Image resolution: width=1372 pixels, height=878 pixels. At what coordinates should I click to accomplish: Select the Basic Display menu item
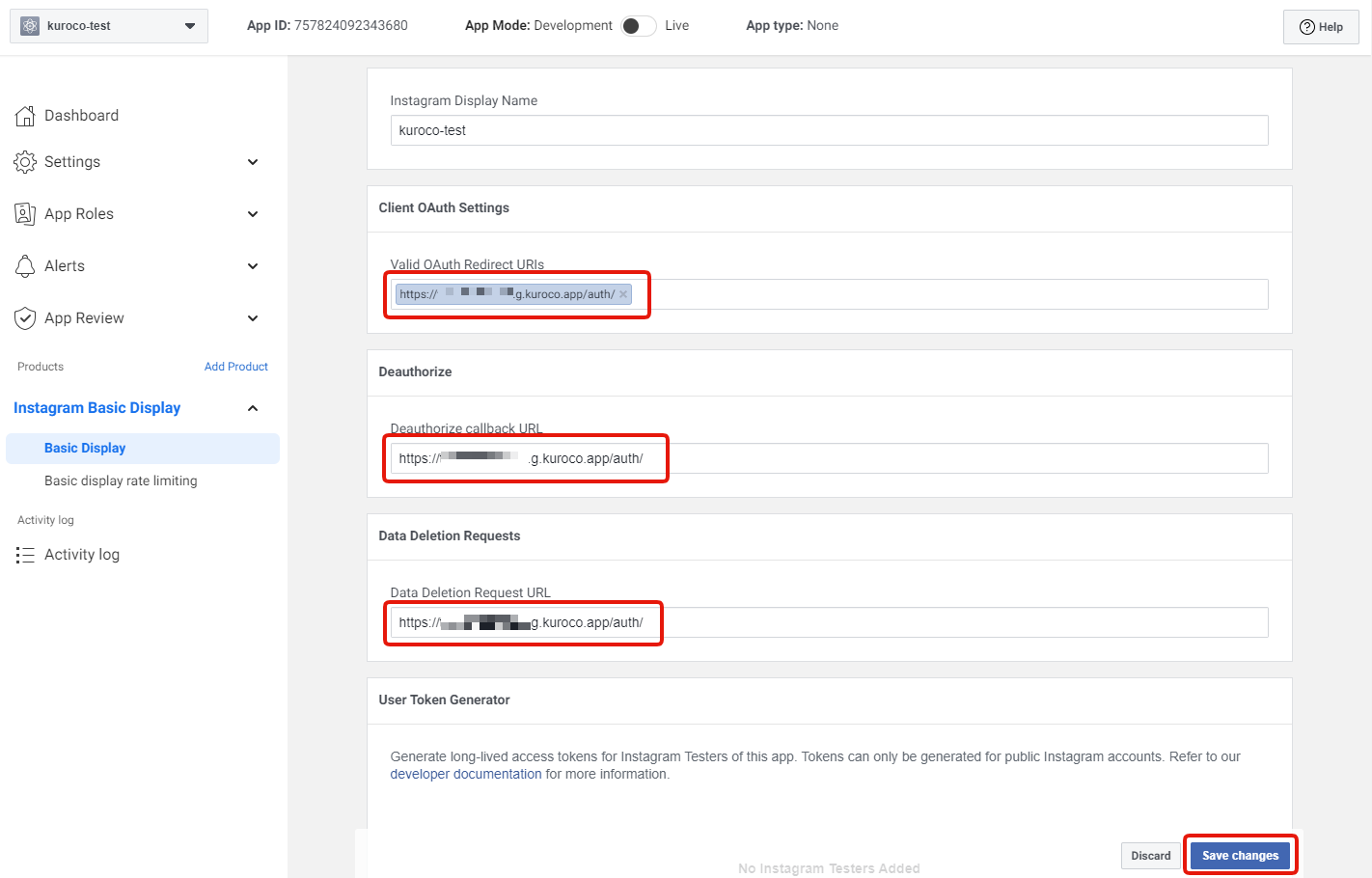tap(85, 448)
